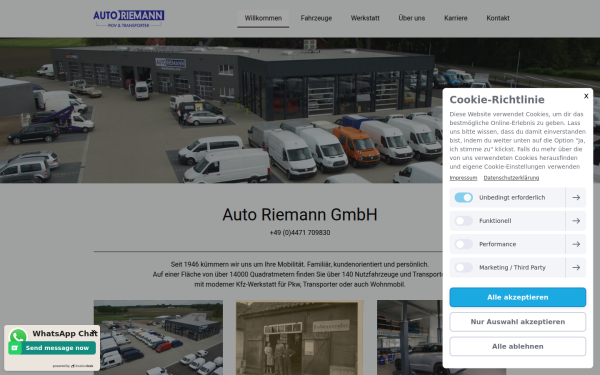Image resolution: width=600 pixels, height=375 pixels.
Task: Open the Datenschutzerklärung link
Action: tap(511, 178)
